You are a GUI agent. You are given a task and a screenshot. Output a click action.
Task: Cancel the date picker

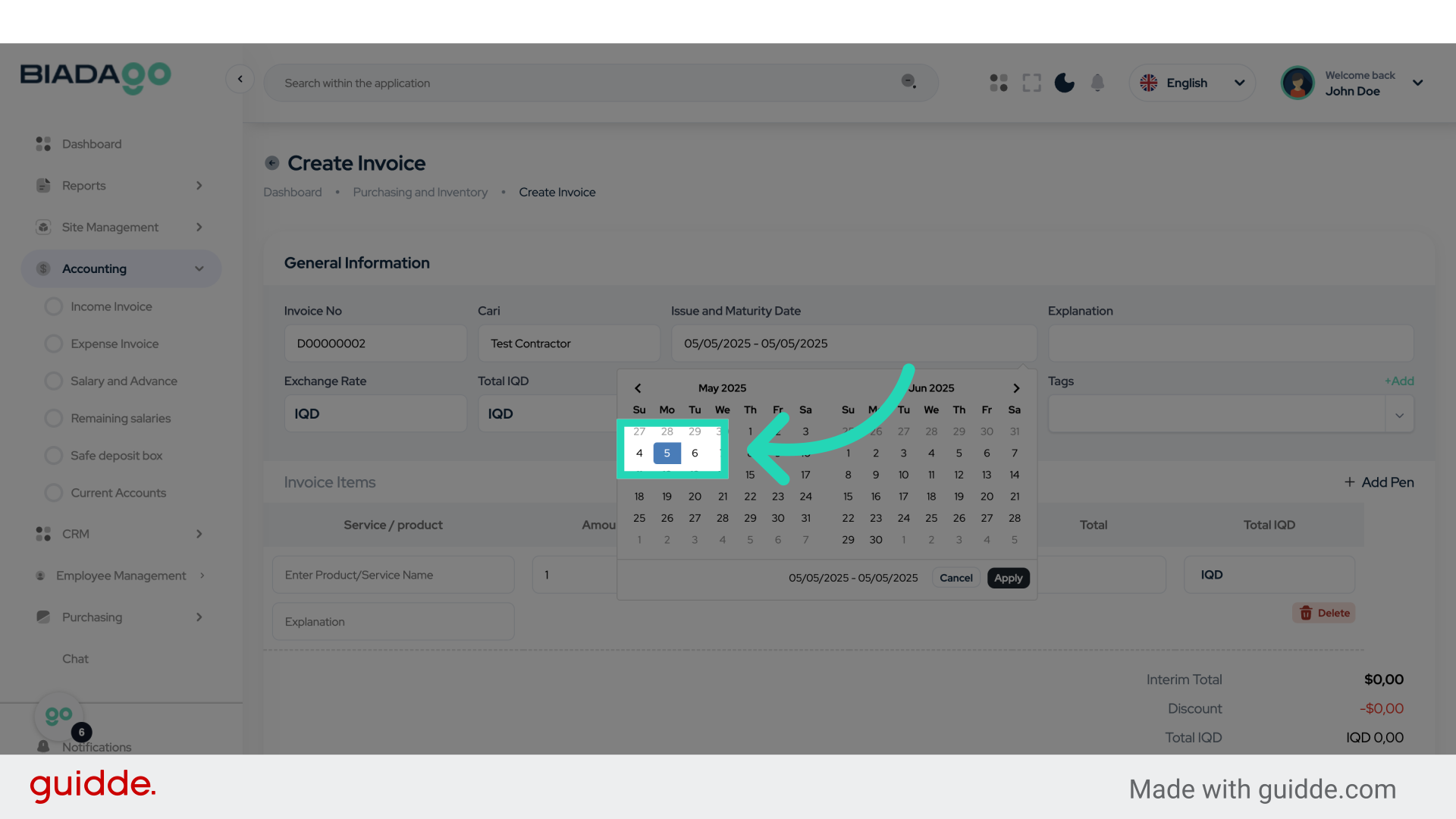click(x=955, y=578)
